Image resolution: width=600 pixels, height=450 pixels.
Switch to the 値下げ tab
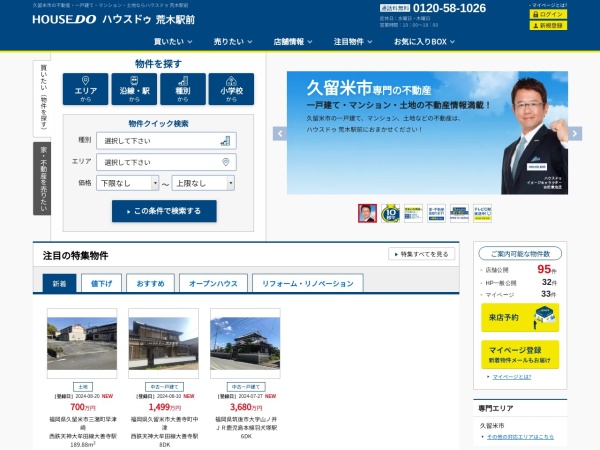pyautogui.click(x=101, y=284)
